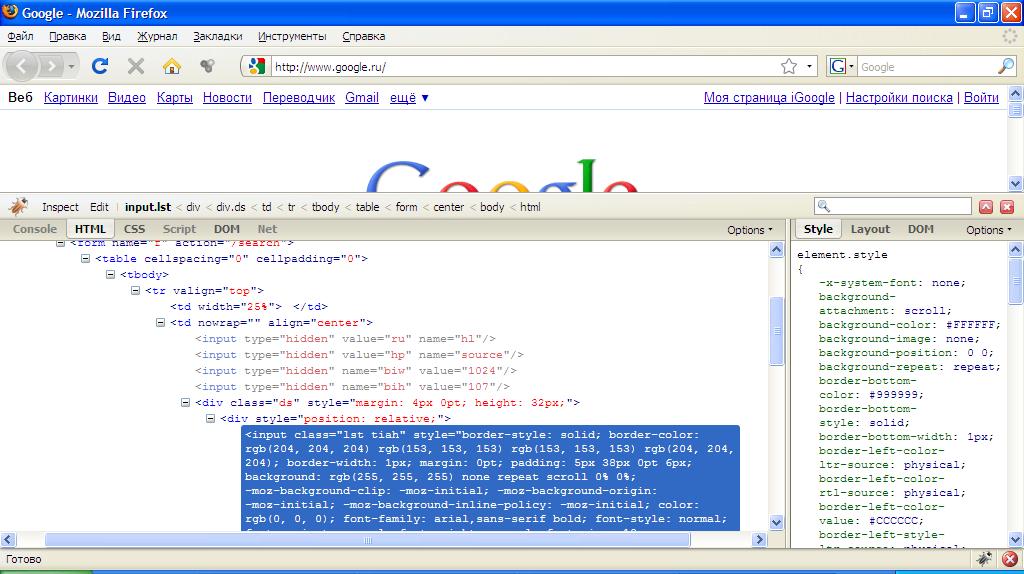Screen dimensions: 1024x574
Task: Click the Firebug Edit button
Action: point(99,207)
